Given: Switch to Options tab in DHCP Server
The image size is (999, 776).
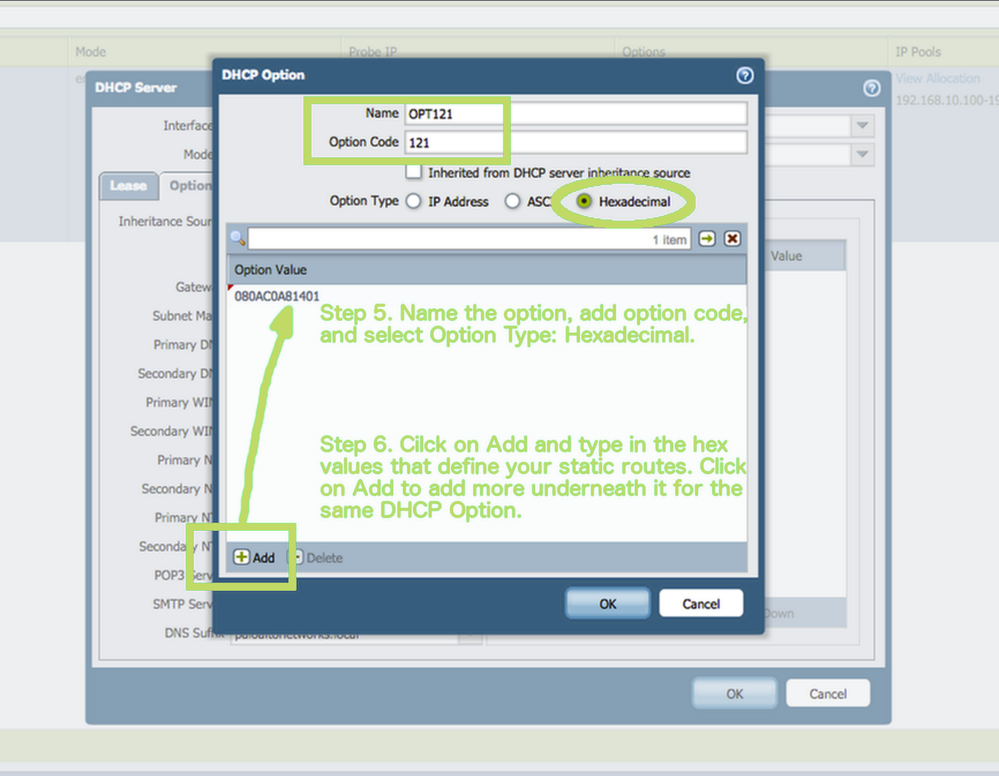Looking at the screenshot, I should (x=188, y=185).
